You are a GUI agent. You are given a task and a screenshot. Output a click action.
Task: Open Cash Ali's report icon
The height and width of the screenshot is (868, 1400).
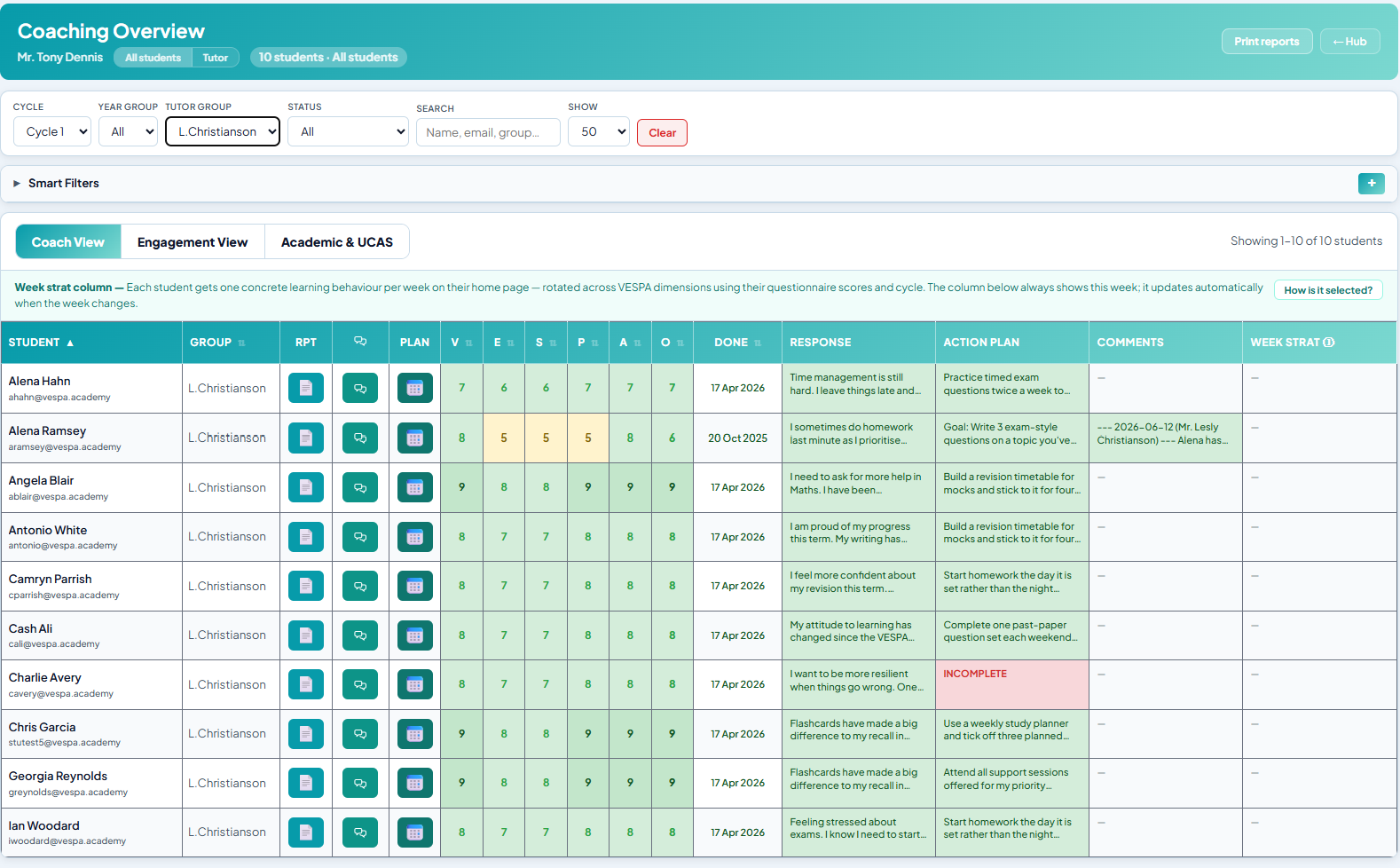(306, 635)
